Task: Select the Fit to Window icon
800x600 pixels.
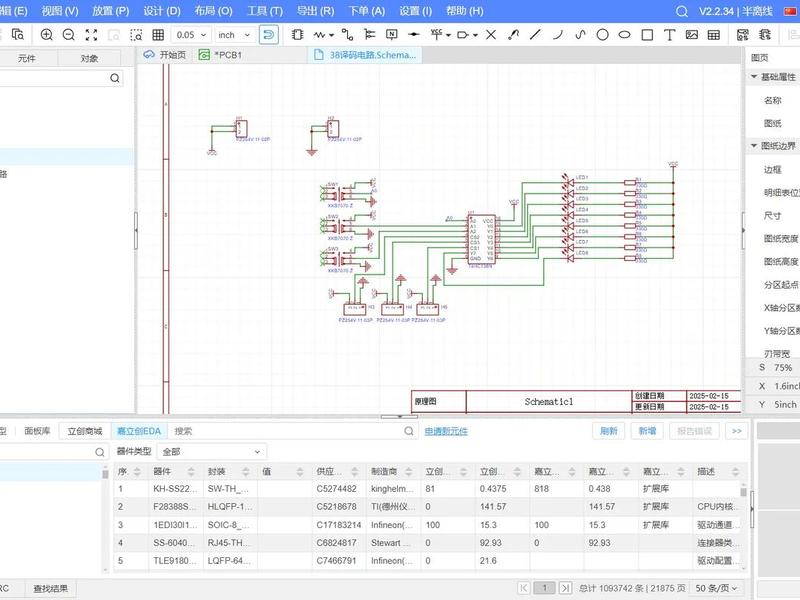Action: pyautogui.click(x=91, y=35)
